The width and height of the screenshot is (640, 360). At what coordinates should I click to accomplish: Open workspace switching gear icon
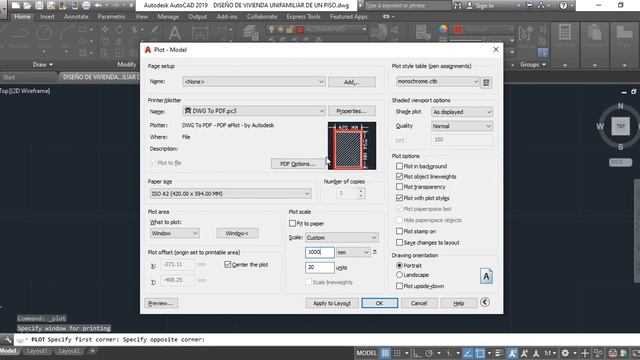565,353
